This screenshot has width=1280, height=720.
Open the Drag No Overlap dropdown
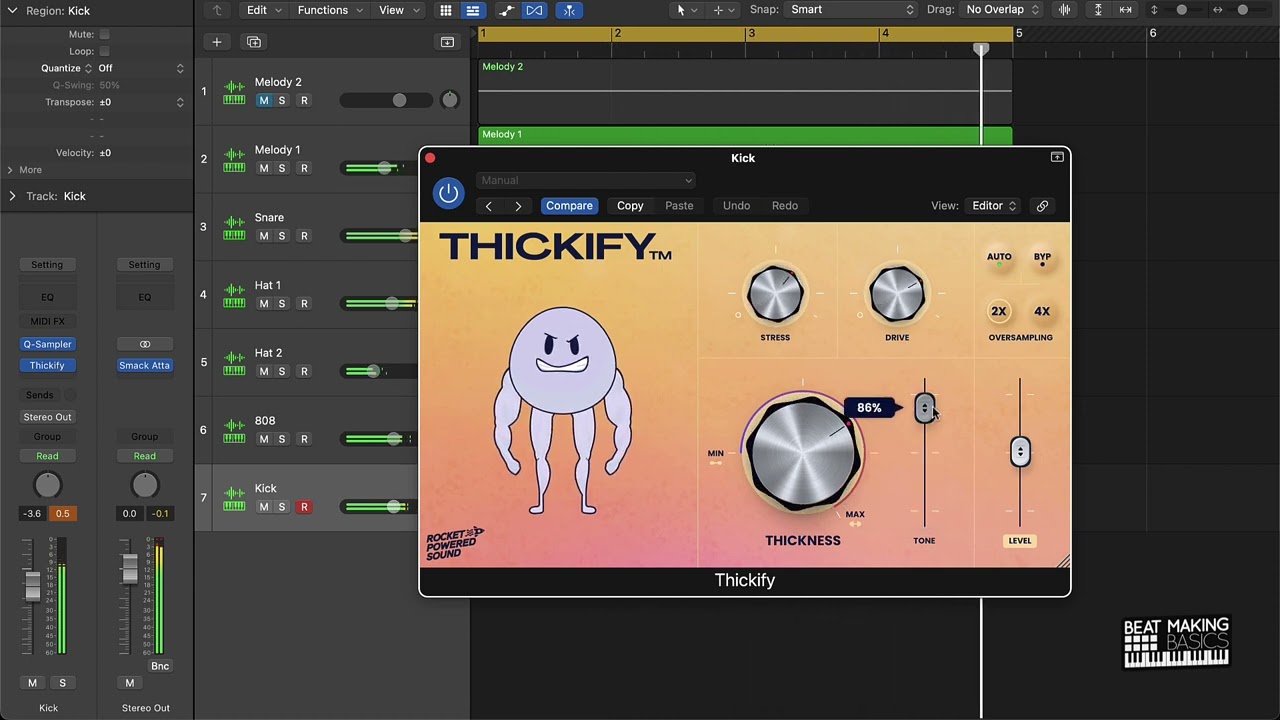[x=1002, y=10]
